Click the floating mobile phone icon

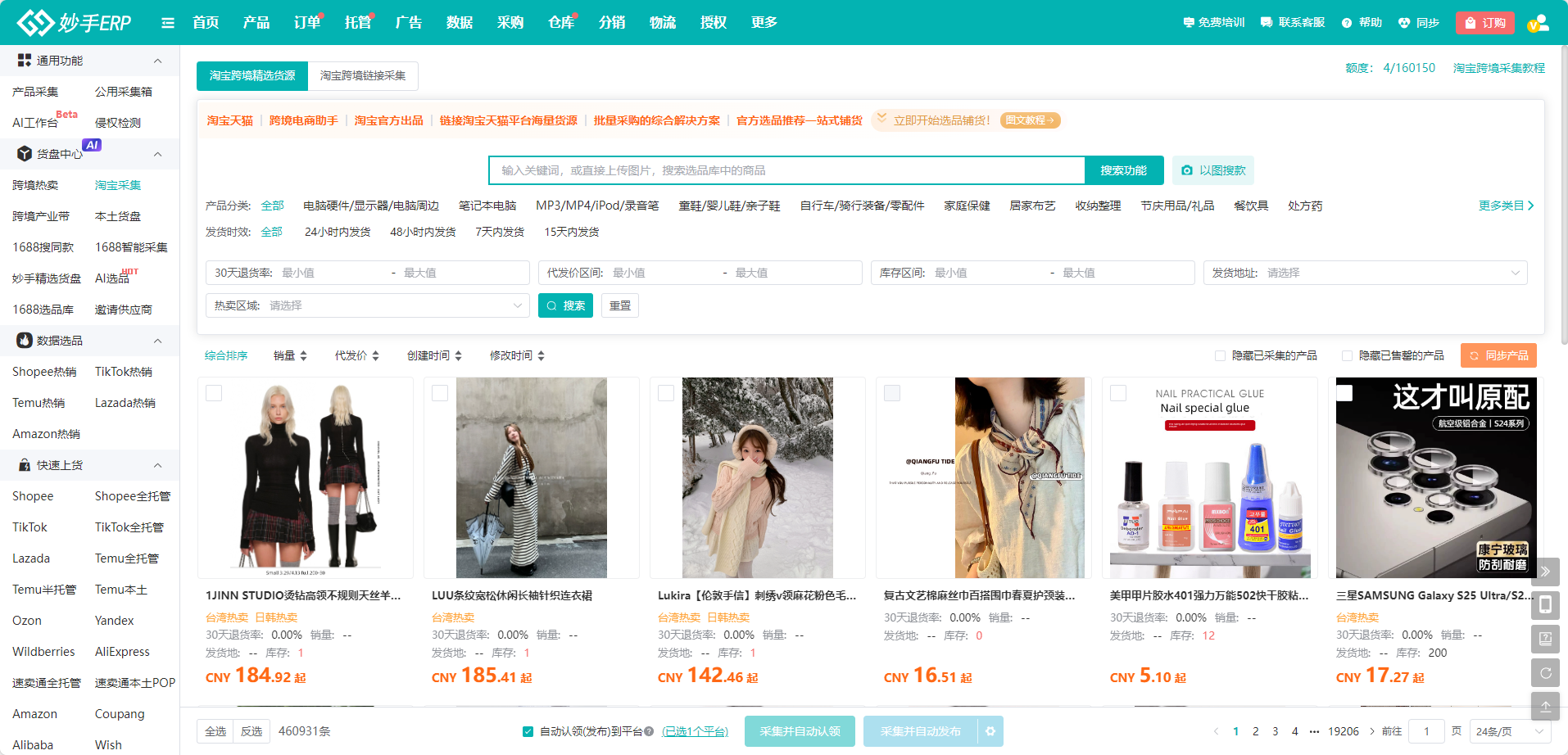[1545, 605]
